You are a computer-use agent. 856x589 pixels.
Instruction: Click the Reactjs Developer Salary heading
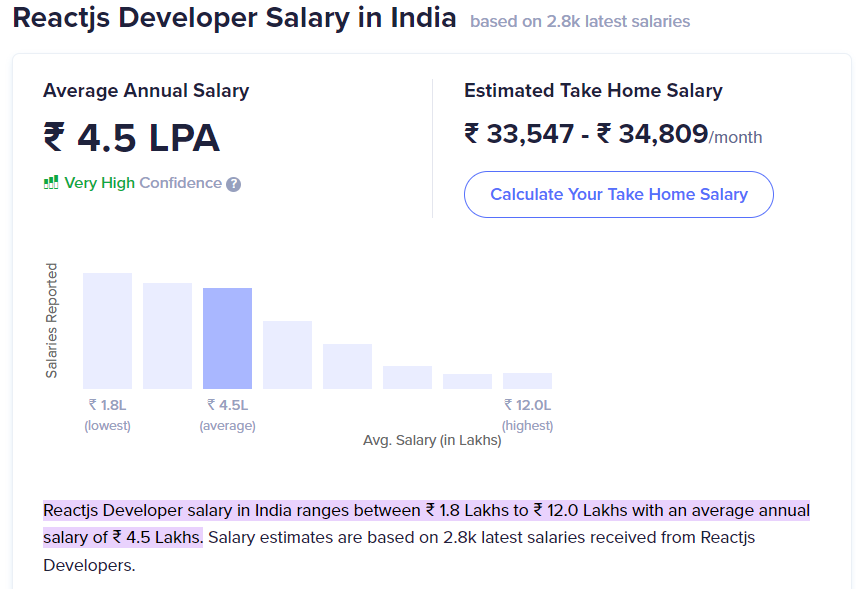[230, 18]
